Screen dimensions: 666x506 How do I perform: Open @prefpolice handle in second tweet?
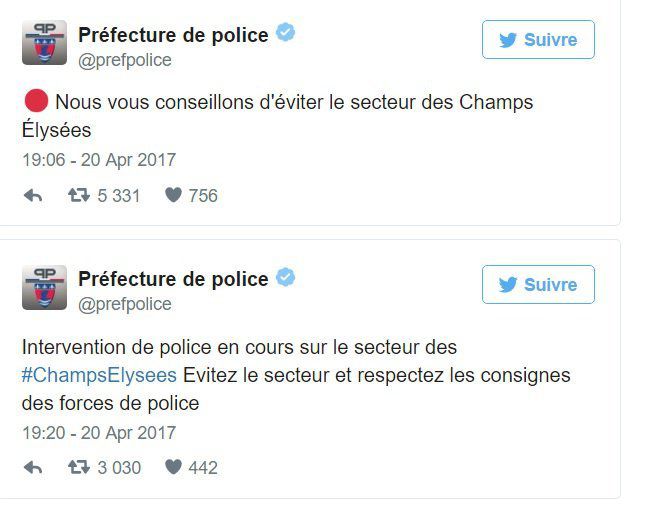pos(125,305)
